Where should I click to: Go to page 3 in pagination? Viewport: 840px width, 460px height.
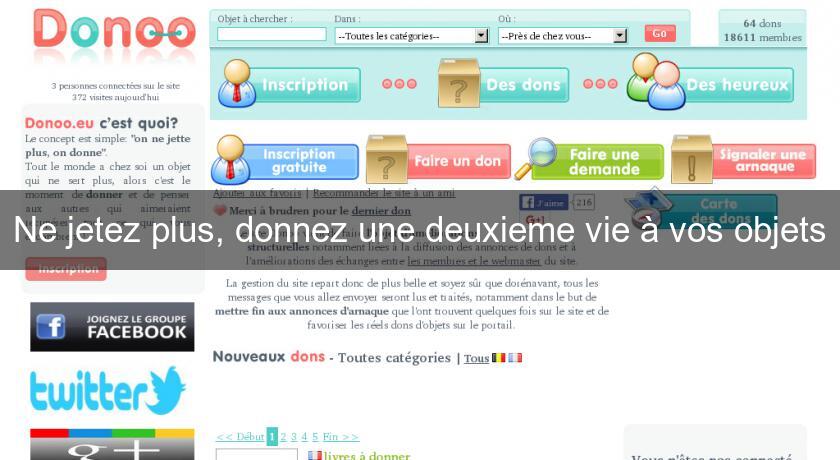(x=294, y=437)
